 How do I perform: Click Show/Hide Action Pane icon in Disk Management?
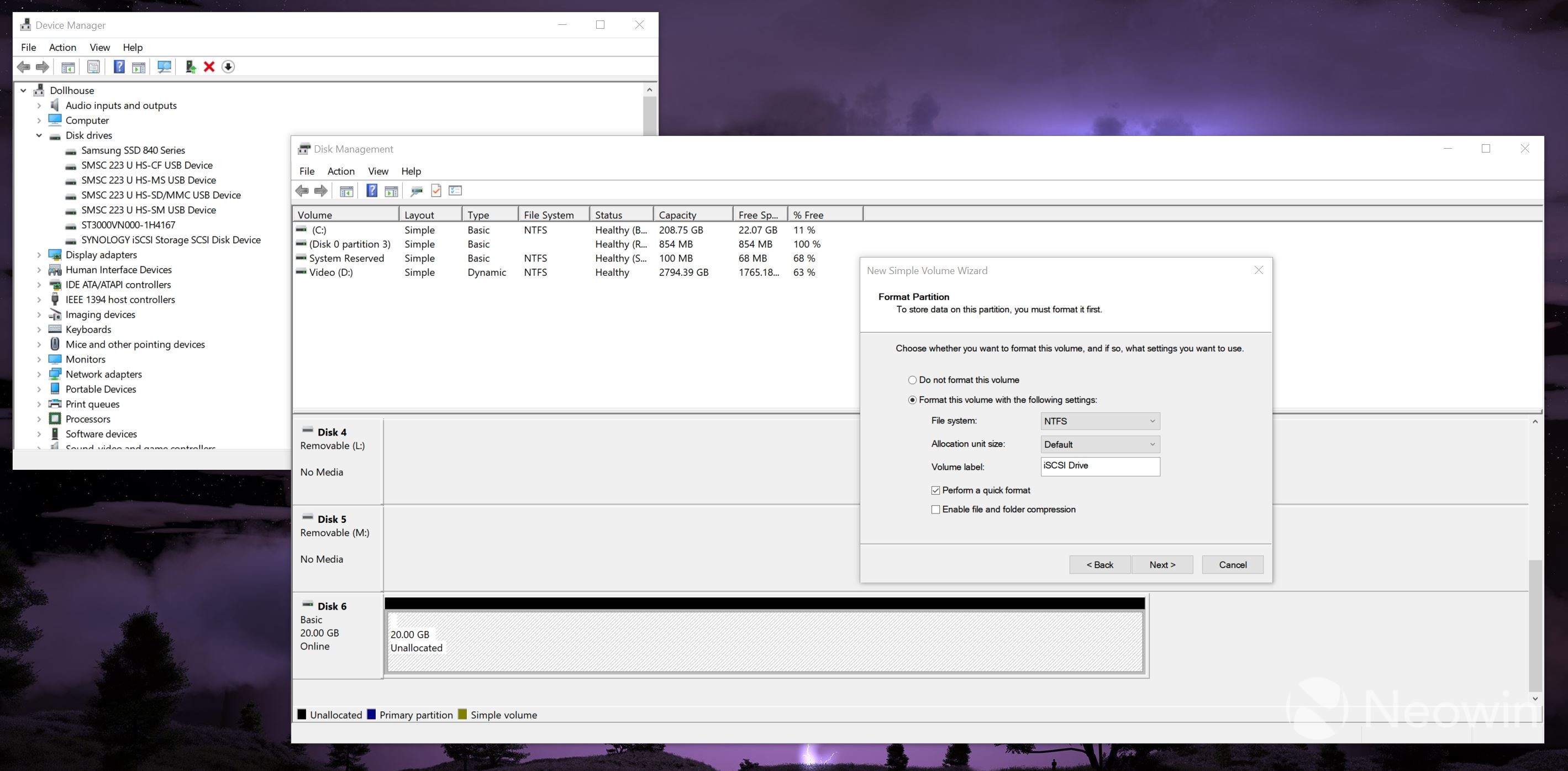391,191
